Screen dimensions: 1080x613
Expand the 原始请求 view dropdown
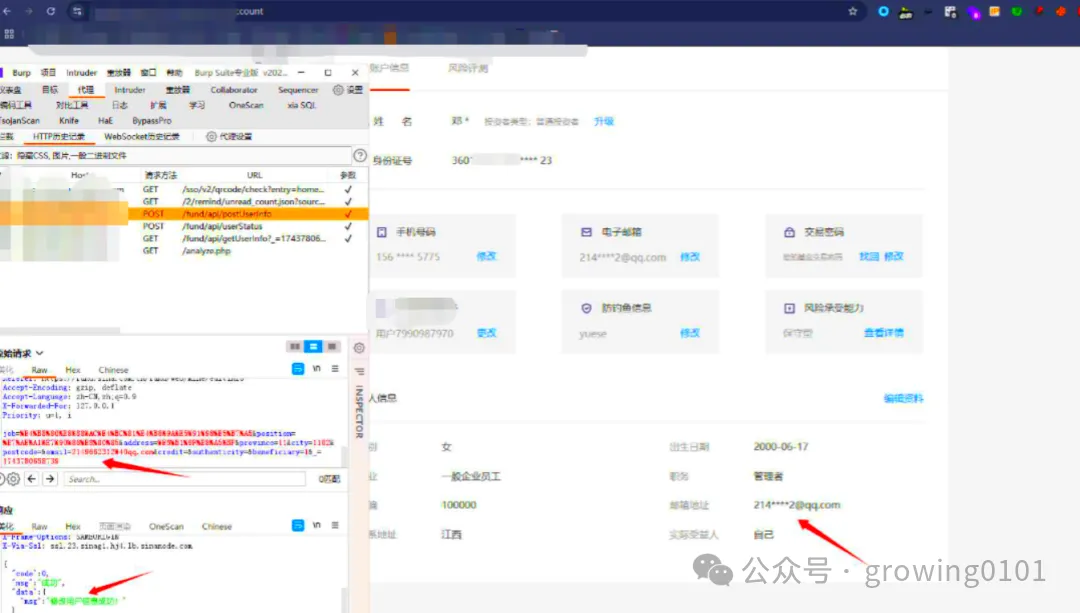38,353
